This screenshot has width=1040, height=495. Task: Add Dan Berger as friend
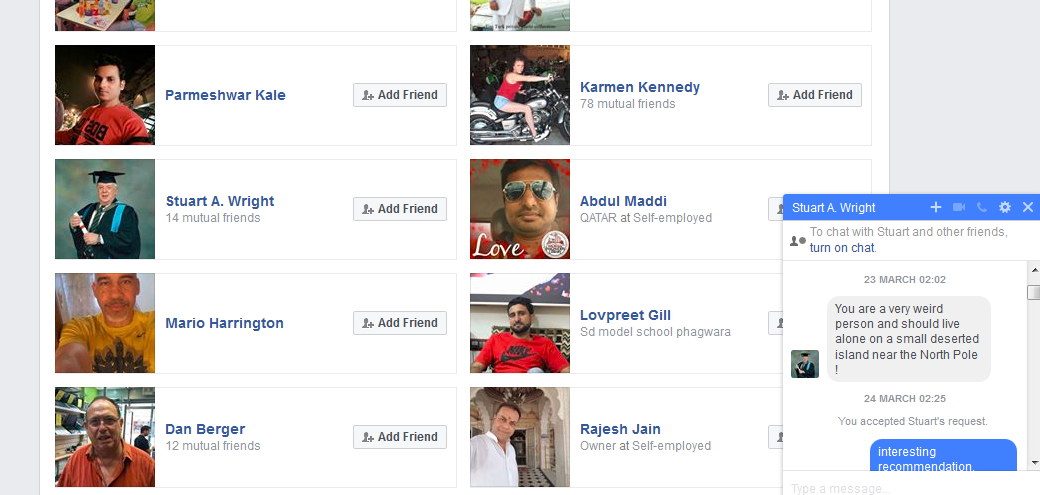pos(400,437)
